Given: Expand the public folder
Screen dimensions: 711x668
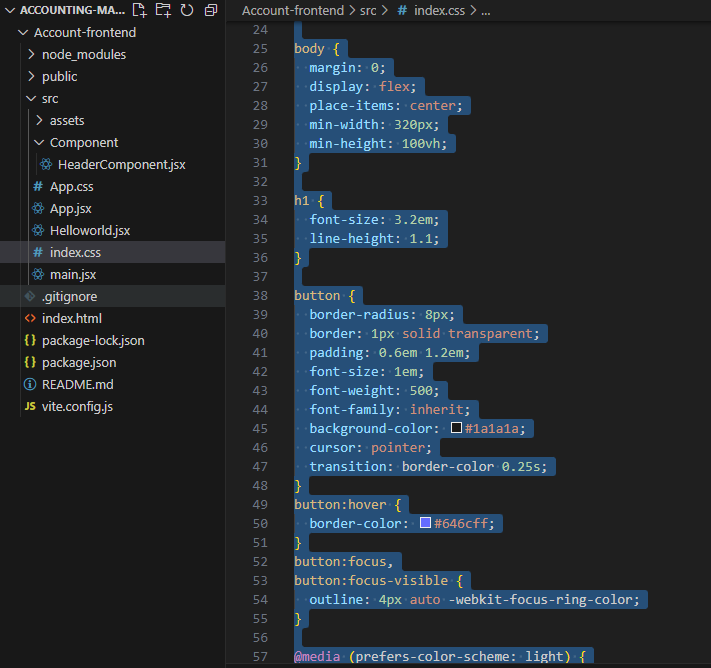Looking at the screenshot, I should pyautogui.click(x=31, y=76).
